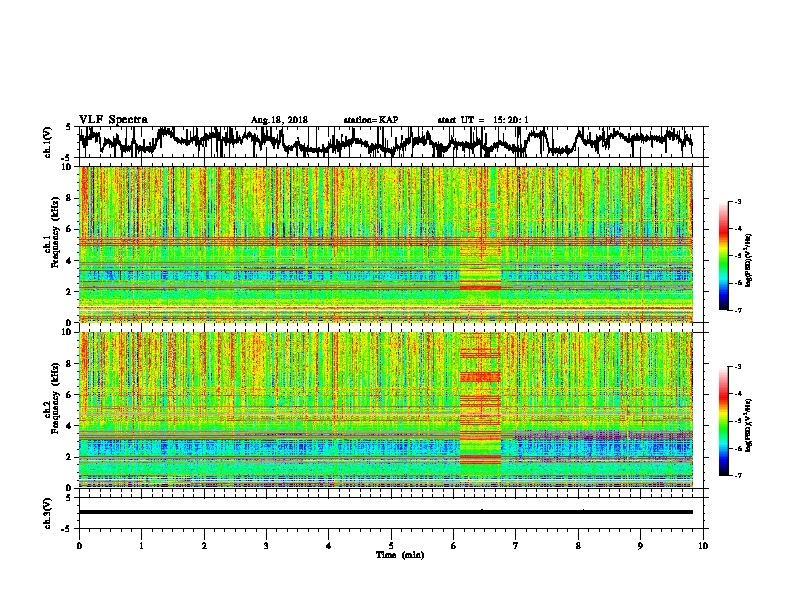This screenshot has height=612, width=792.
Task: Click the time axis tick label '1'
Action: [x=141, y=546]
